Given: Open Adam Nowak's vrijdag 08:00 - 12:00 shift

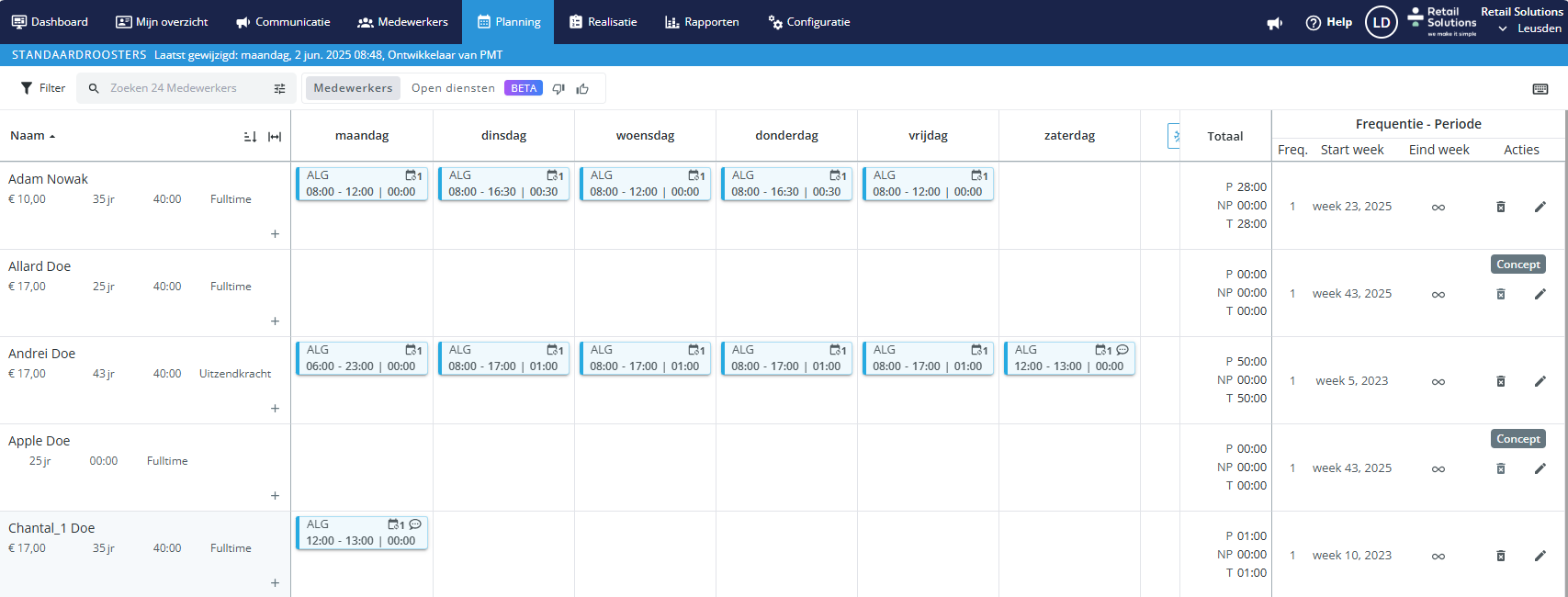Looking at the screenshot, I should click(x=928, y=184).
